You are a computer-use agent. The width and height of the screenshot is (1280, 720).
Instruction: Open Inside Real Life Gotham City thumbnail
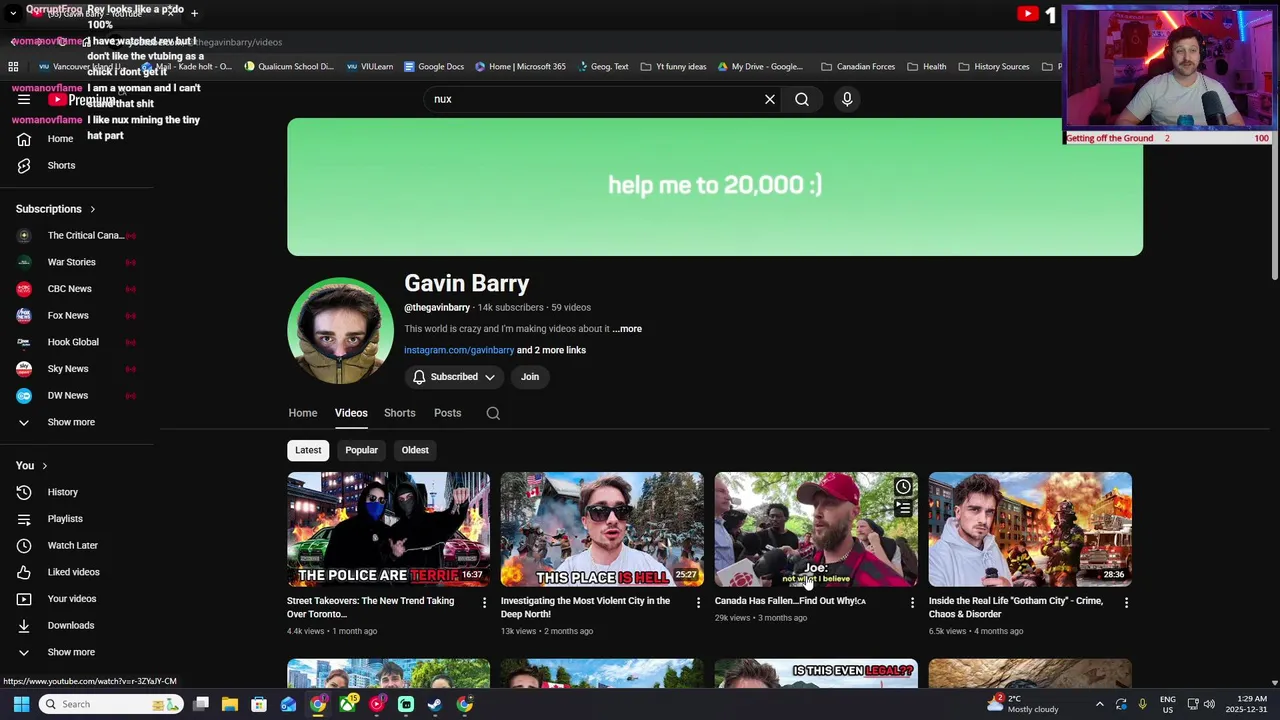[x=1030, y=529]
